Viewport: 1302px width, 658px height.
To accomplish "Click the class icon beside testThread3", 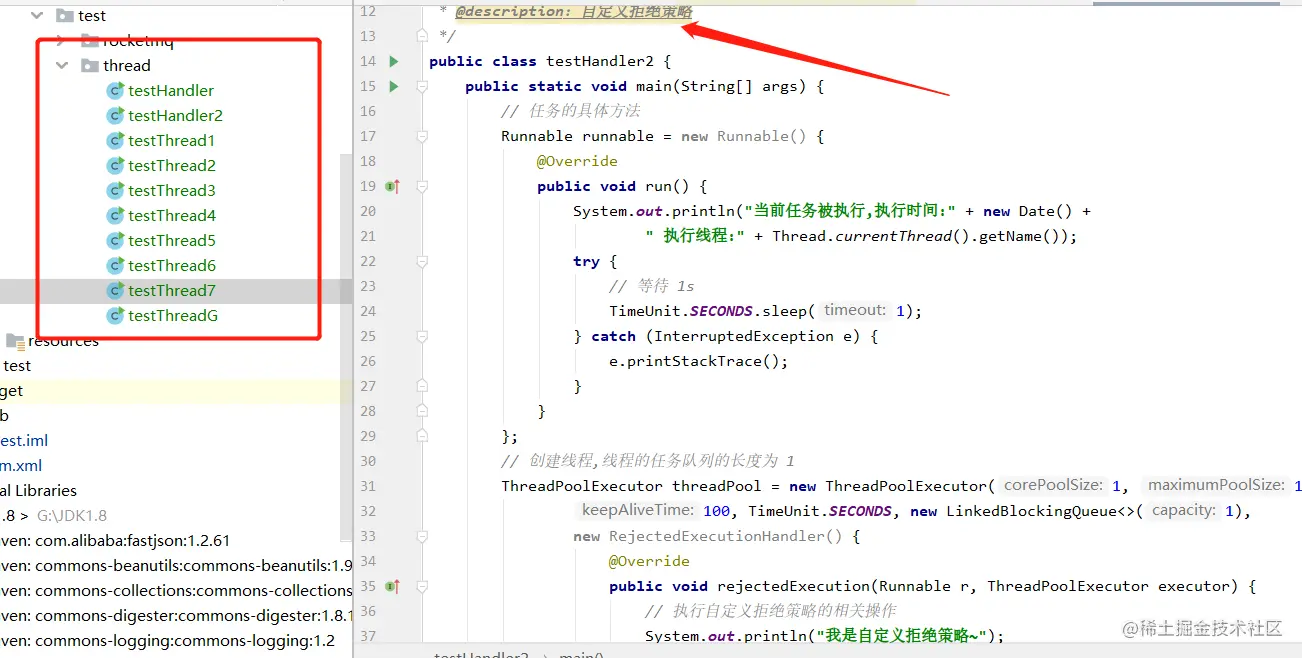I will 115,190.
